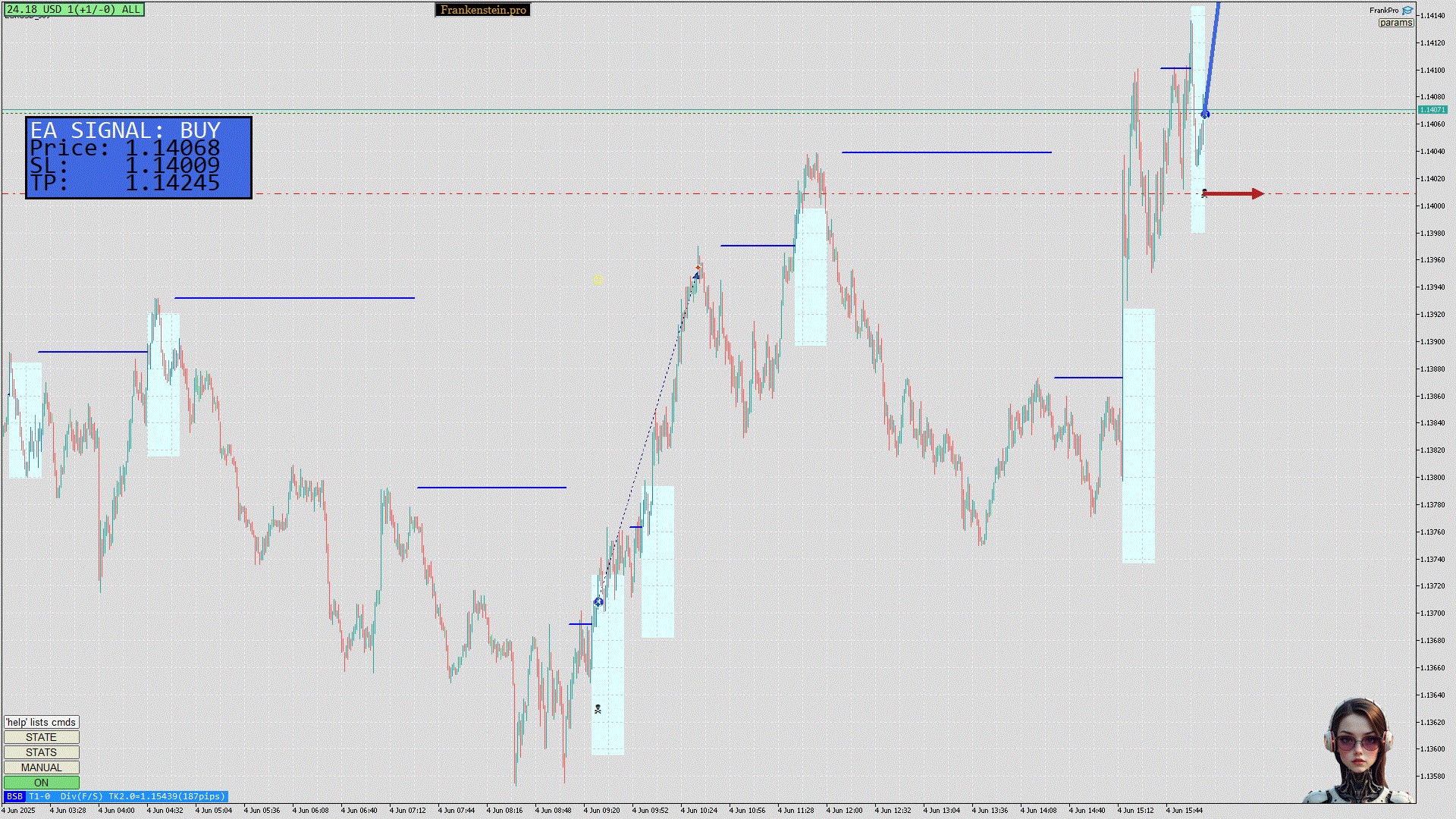Expand the STATS panel
Viewport: 1456px width, 819px height.
(41, 752)
